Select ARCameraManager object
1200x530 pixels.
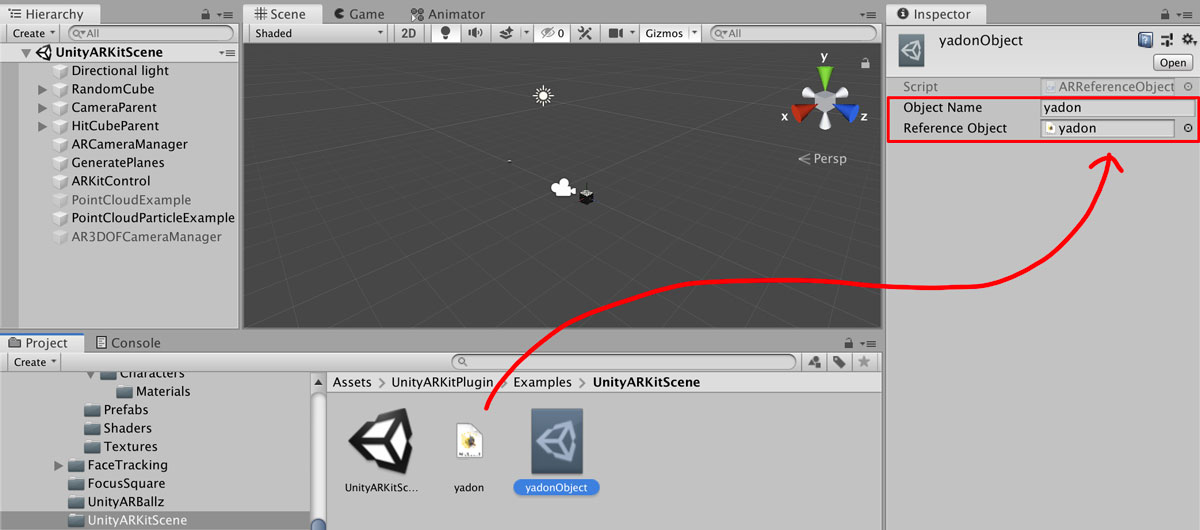click(x=130, y=144)
